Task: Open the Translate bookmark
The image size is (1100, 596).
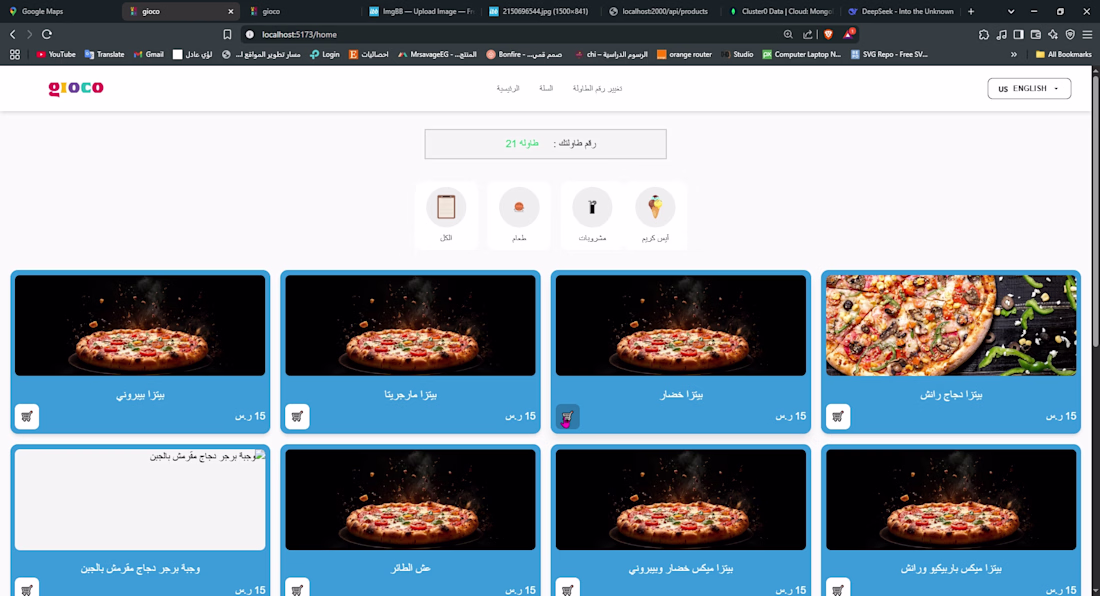Action: (104, 54)
